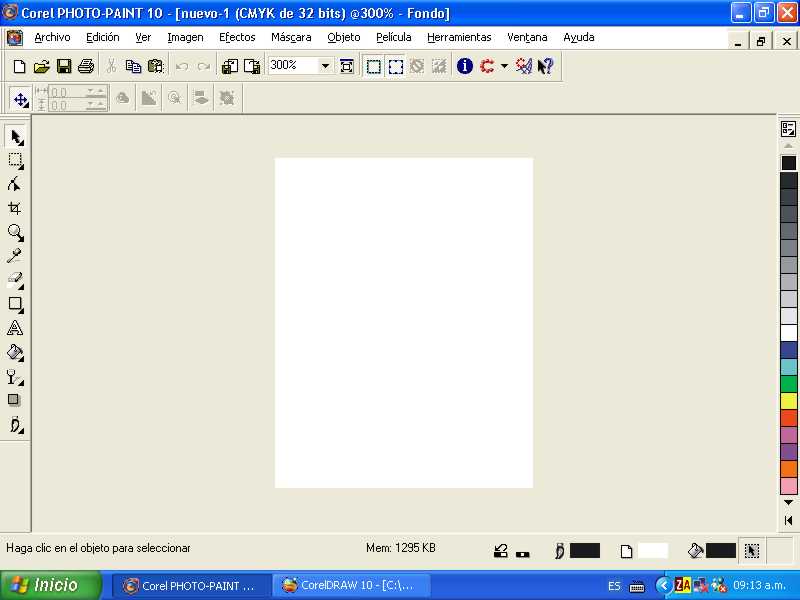Create a new image with New icon
Image resolution: width=800 pixels, height=600 pixels.
pyautogui.click(x=19, y=66)
